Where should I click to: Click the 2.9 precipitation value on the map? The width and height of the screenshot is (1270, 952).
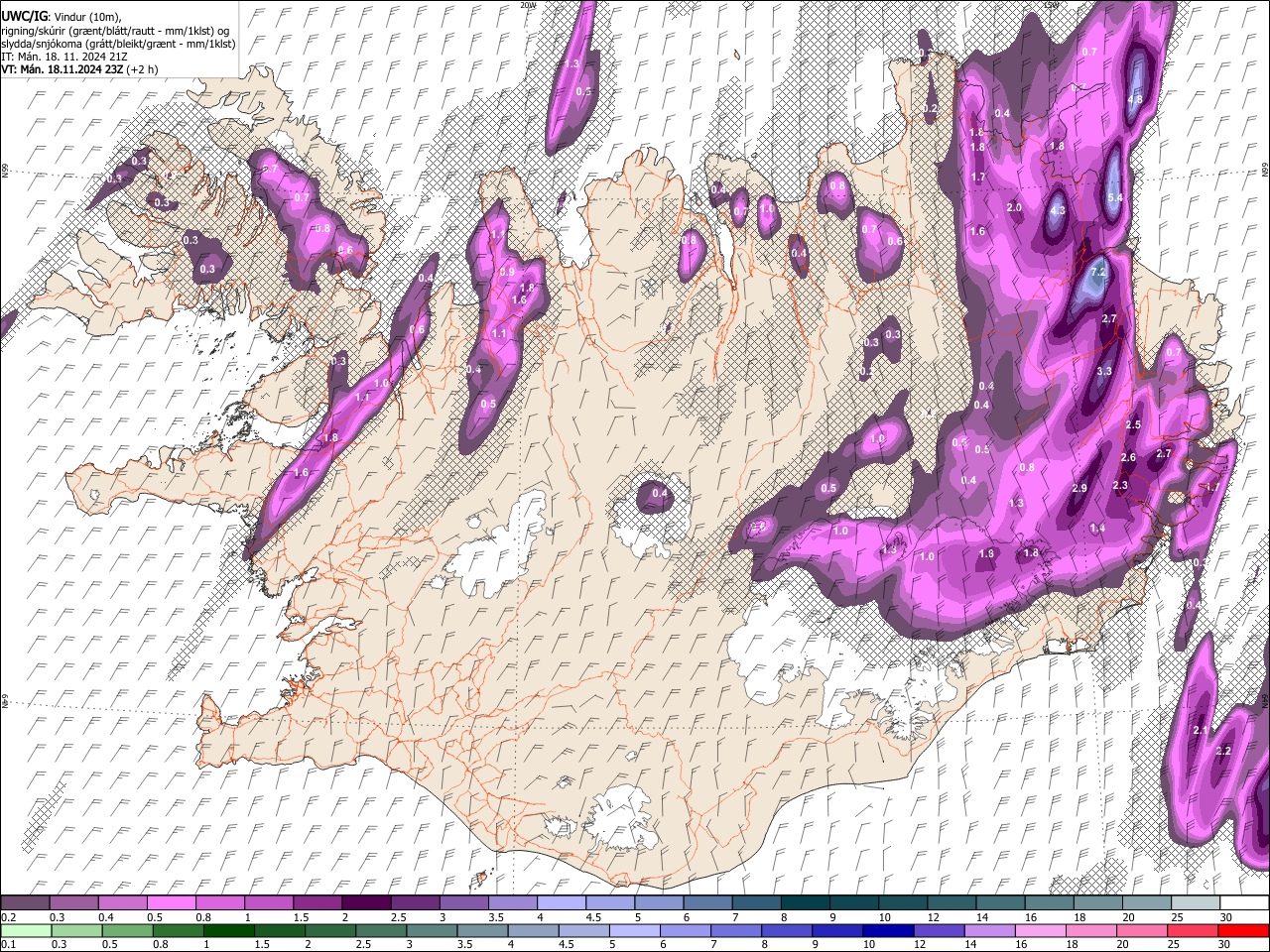pos(1079,488)
